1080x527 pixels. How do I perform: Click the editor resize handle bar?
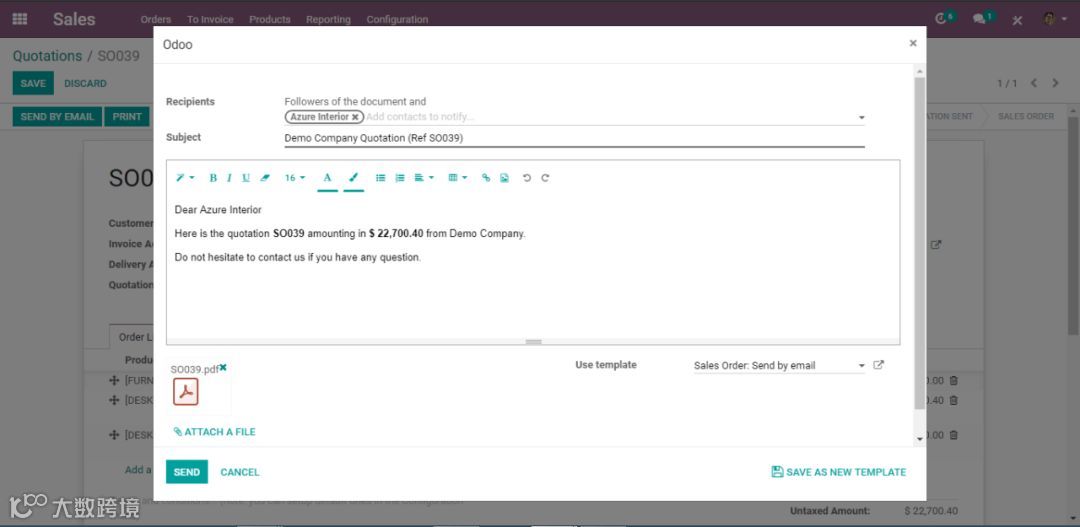533,342
